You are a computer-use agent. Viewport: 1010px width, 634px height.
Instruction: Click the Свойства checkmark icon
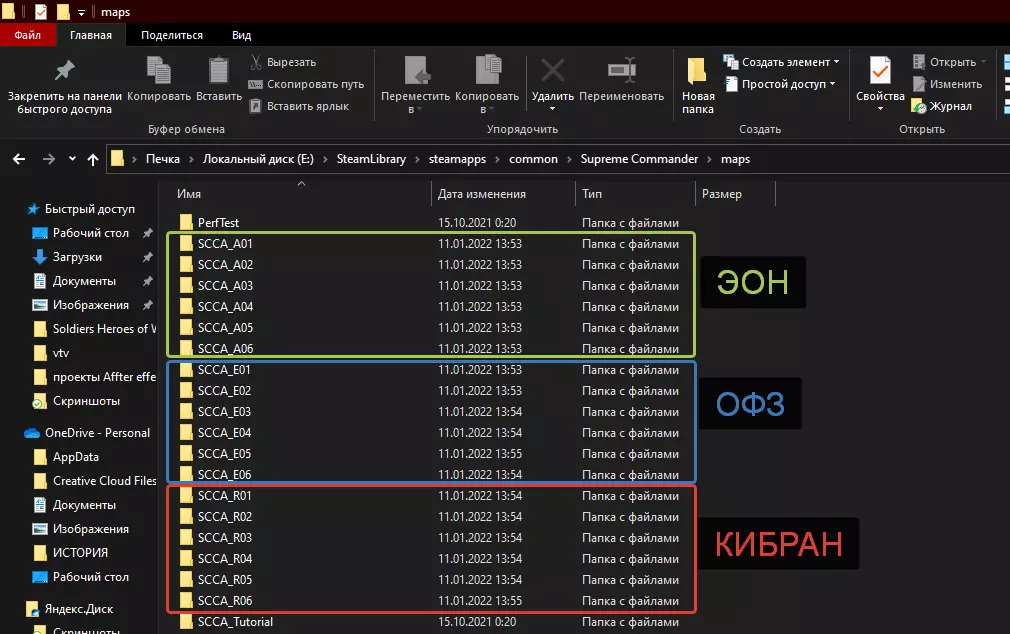coord(880,70)
